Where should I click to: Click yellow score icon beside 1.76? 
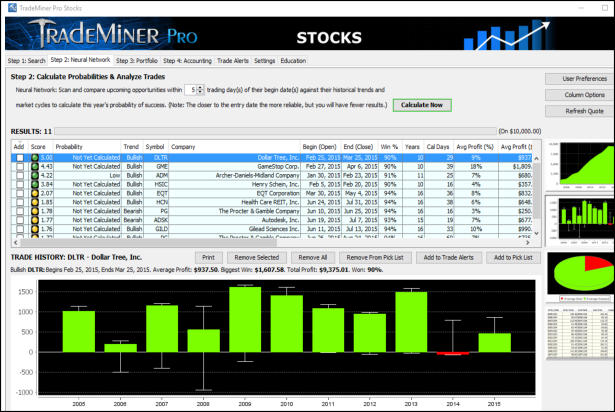(35, 229)
